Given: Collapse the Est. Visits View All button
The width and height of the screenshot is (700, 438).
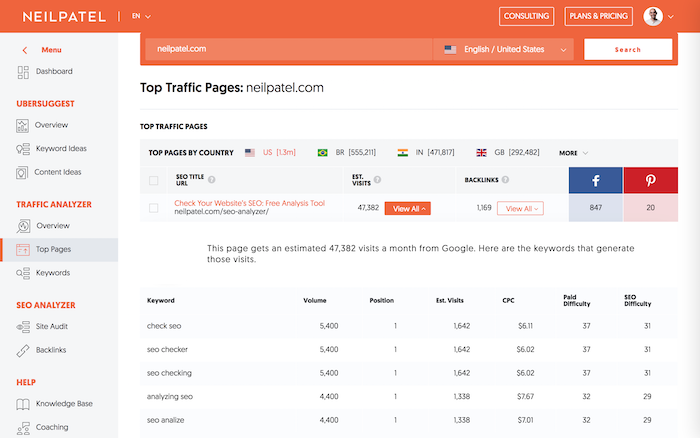Looking at the screenshot, I should tap(408, 209).
